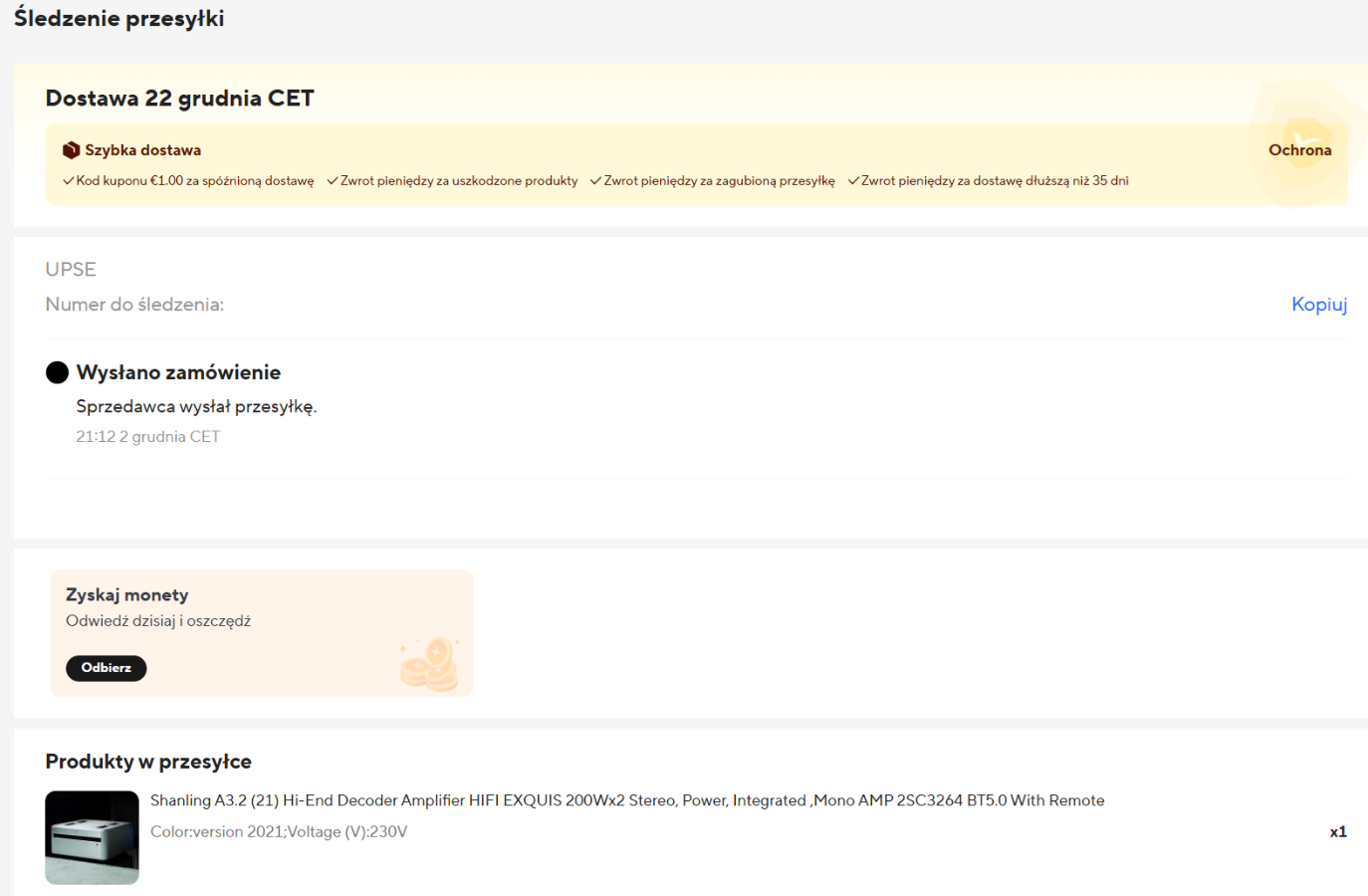Click checkmark before Zwrot za zagubioną przesyłkę
This screenshot has width=1368, height=896.
coord(595,180)
